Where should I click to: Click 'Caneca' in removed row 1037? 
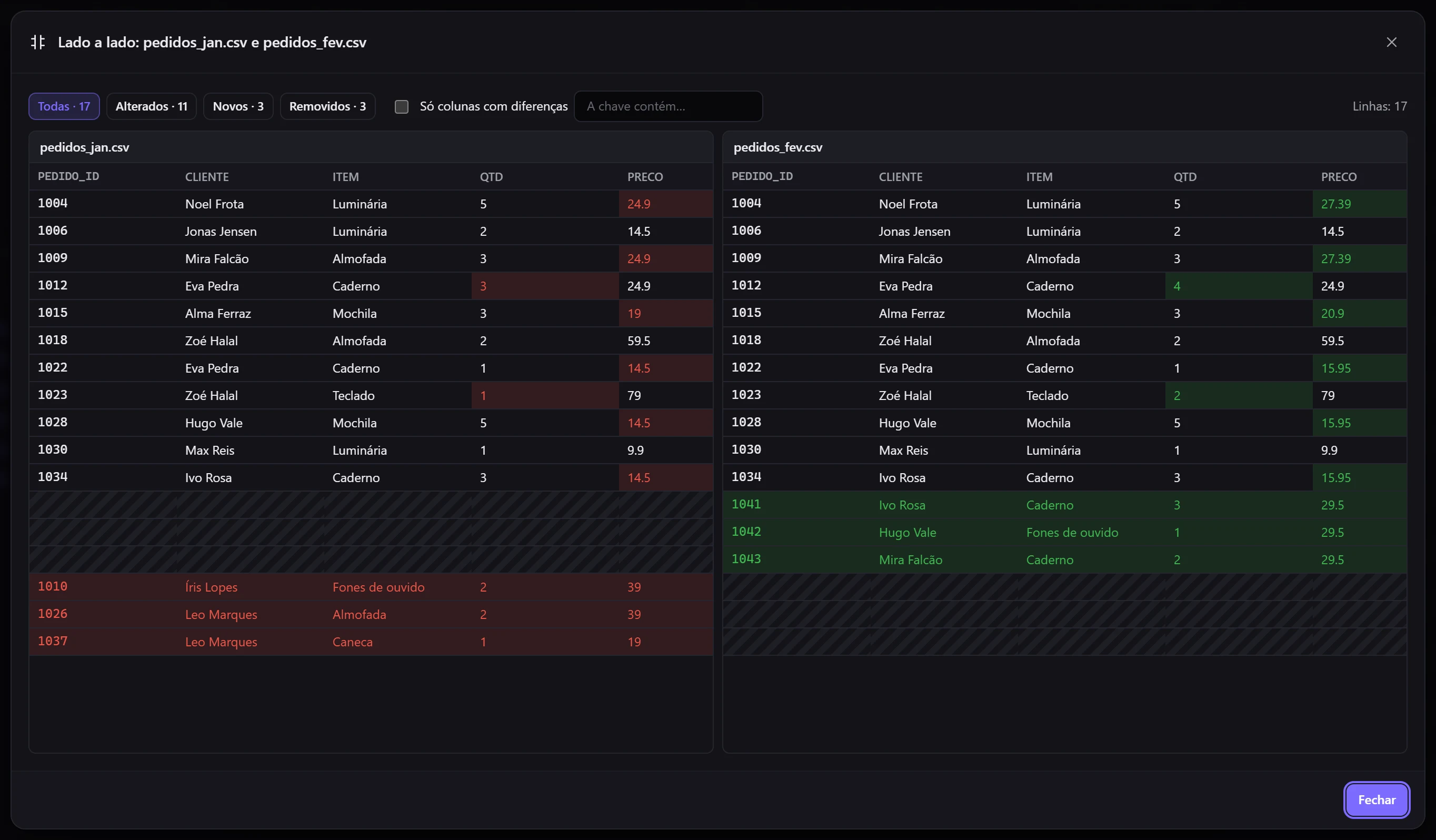[x=352, y=642]
